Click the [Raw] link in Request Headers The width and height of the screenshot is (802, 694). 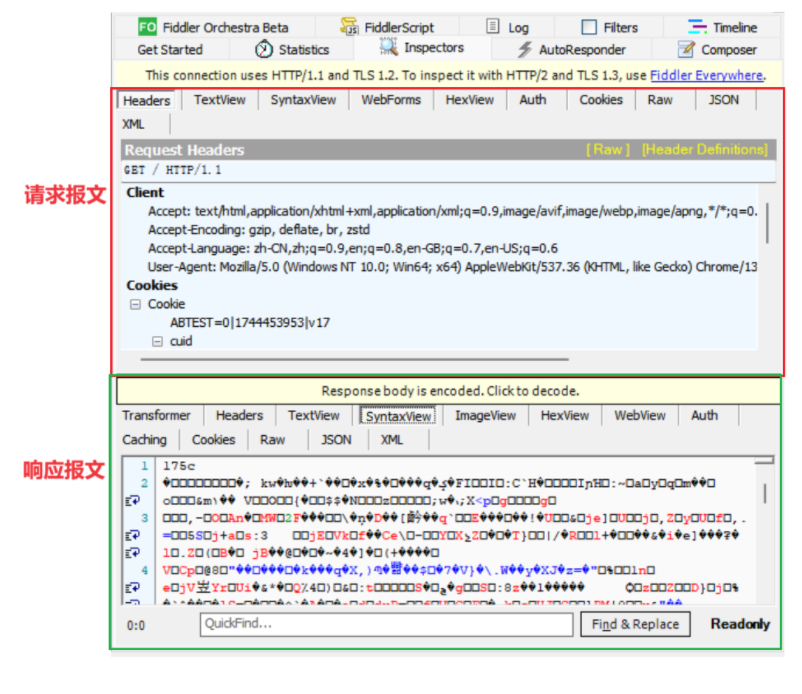(608, 149)
